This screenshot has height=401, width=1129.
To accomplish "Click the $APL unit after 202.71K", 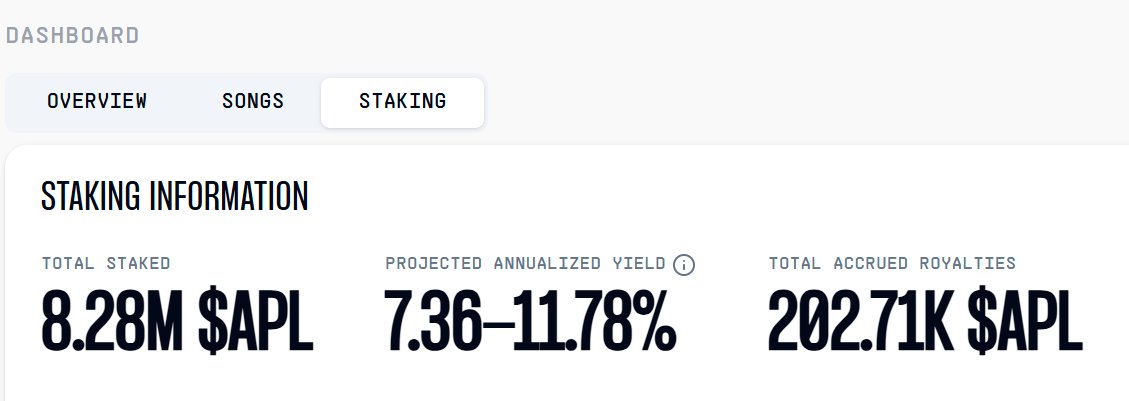I will pyautogui.click(x=1025, y=321).
